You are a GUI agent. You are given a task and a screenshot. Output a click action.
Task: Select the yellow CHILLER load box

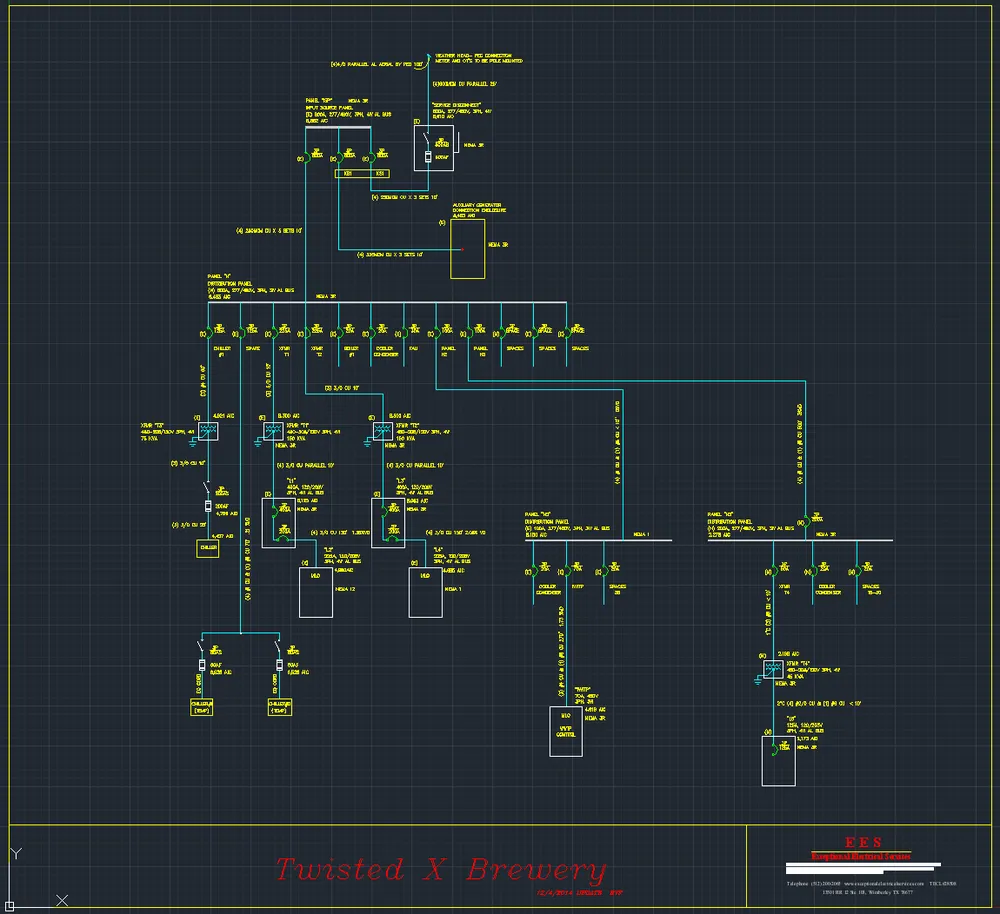(x=208, y=548)
